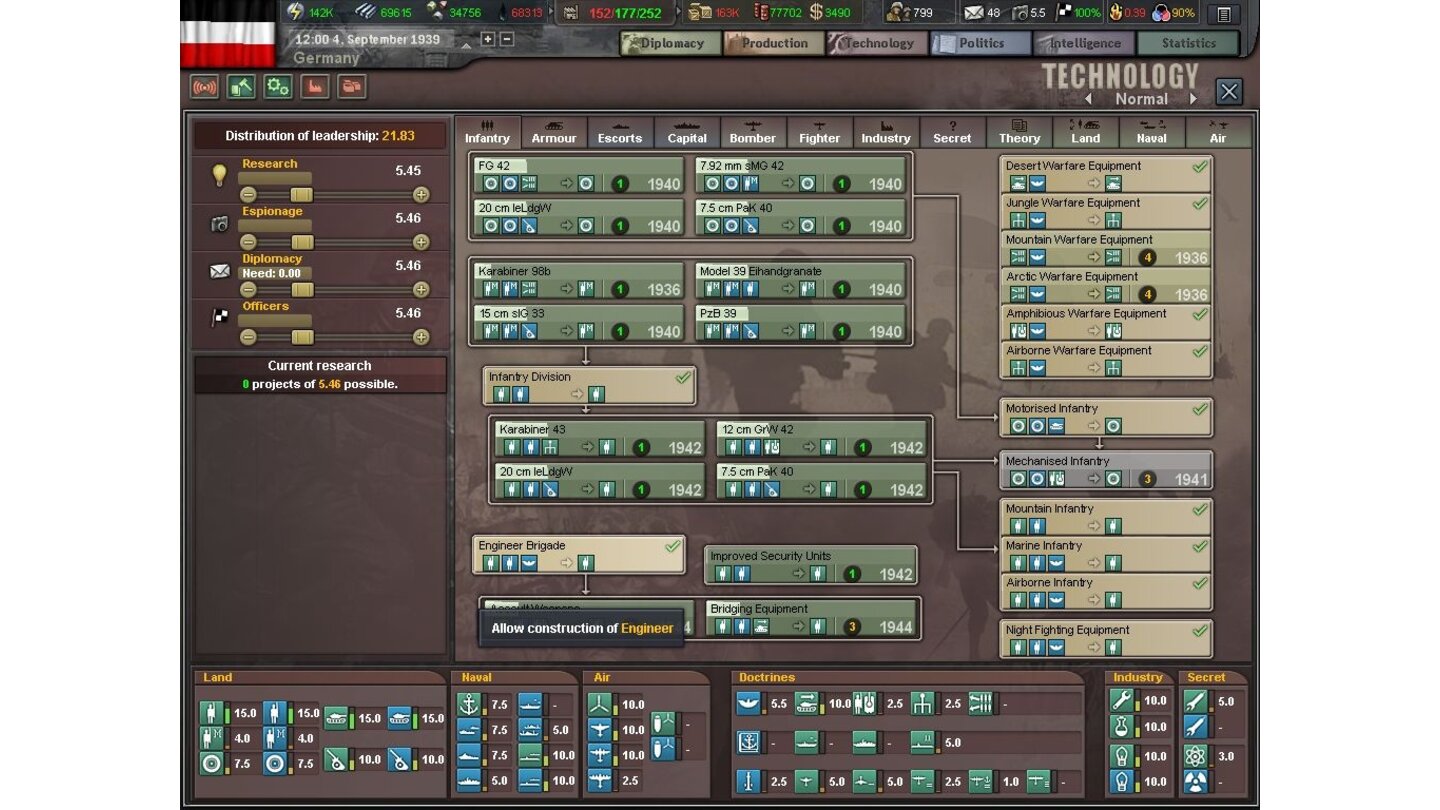Viewport: 1440px width, 810px height.
Task: Decrease Research leadership with minus button
Action: coord(248,195)
